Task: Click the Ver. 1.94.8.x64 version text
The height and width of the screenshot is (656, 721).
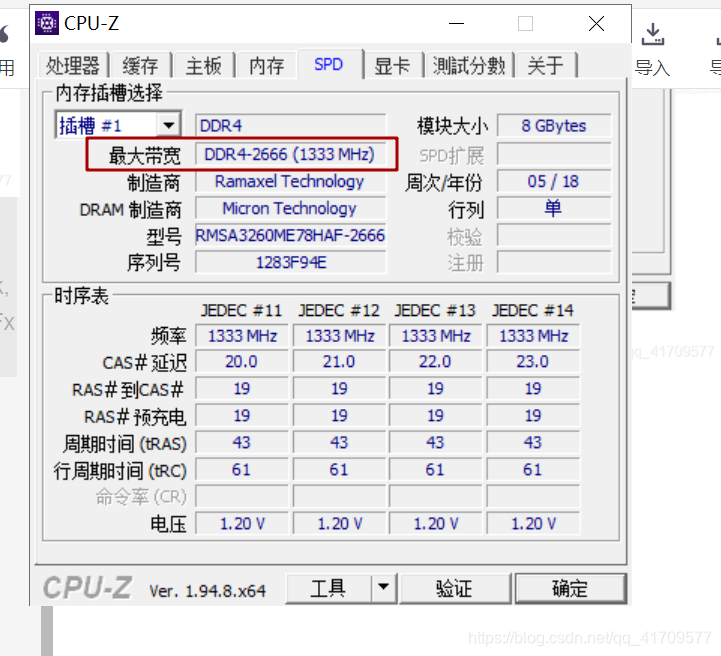Action: tap(207, 591)
